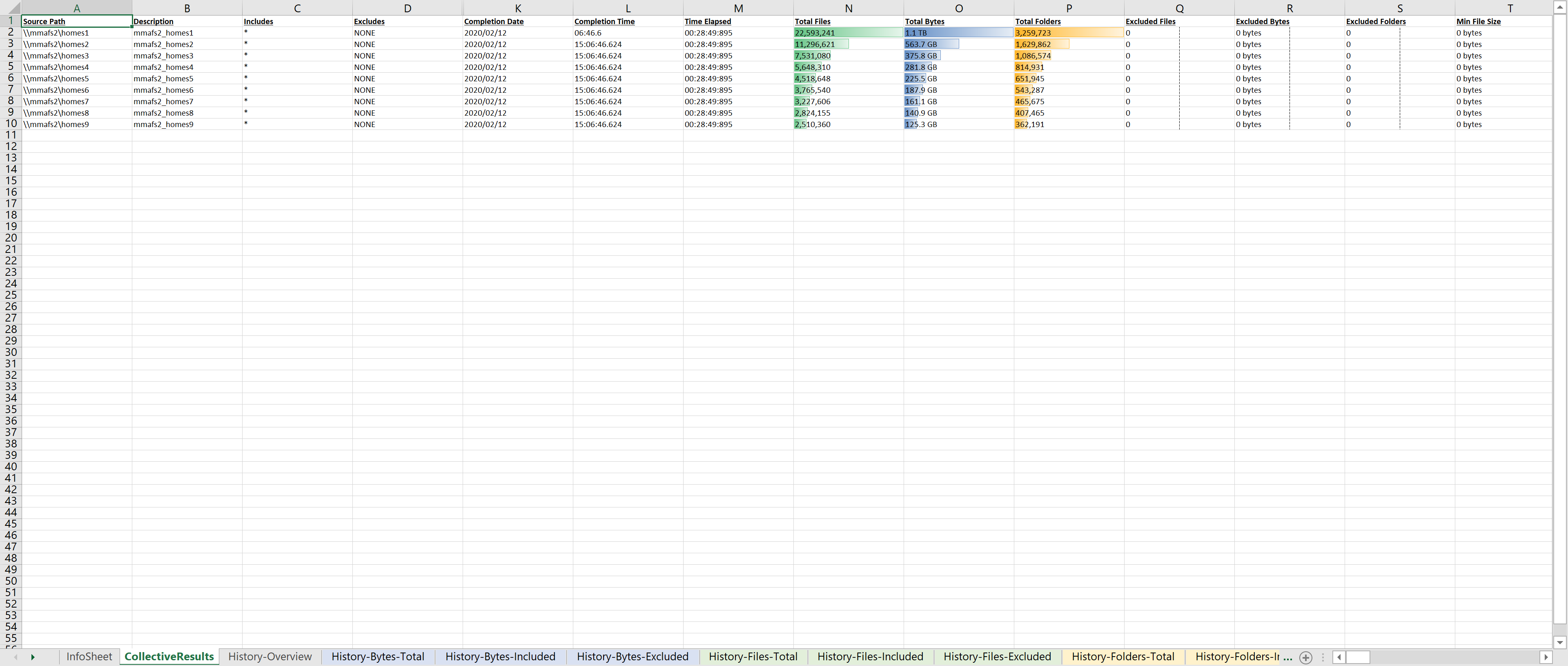Select Total Files value 7,531,080

pyautogui.click(x=849, y=56)
